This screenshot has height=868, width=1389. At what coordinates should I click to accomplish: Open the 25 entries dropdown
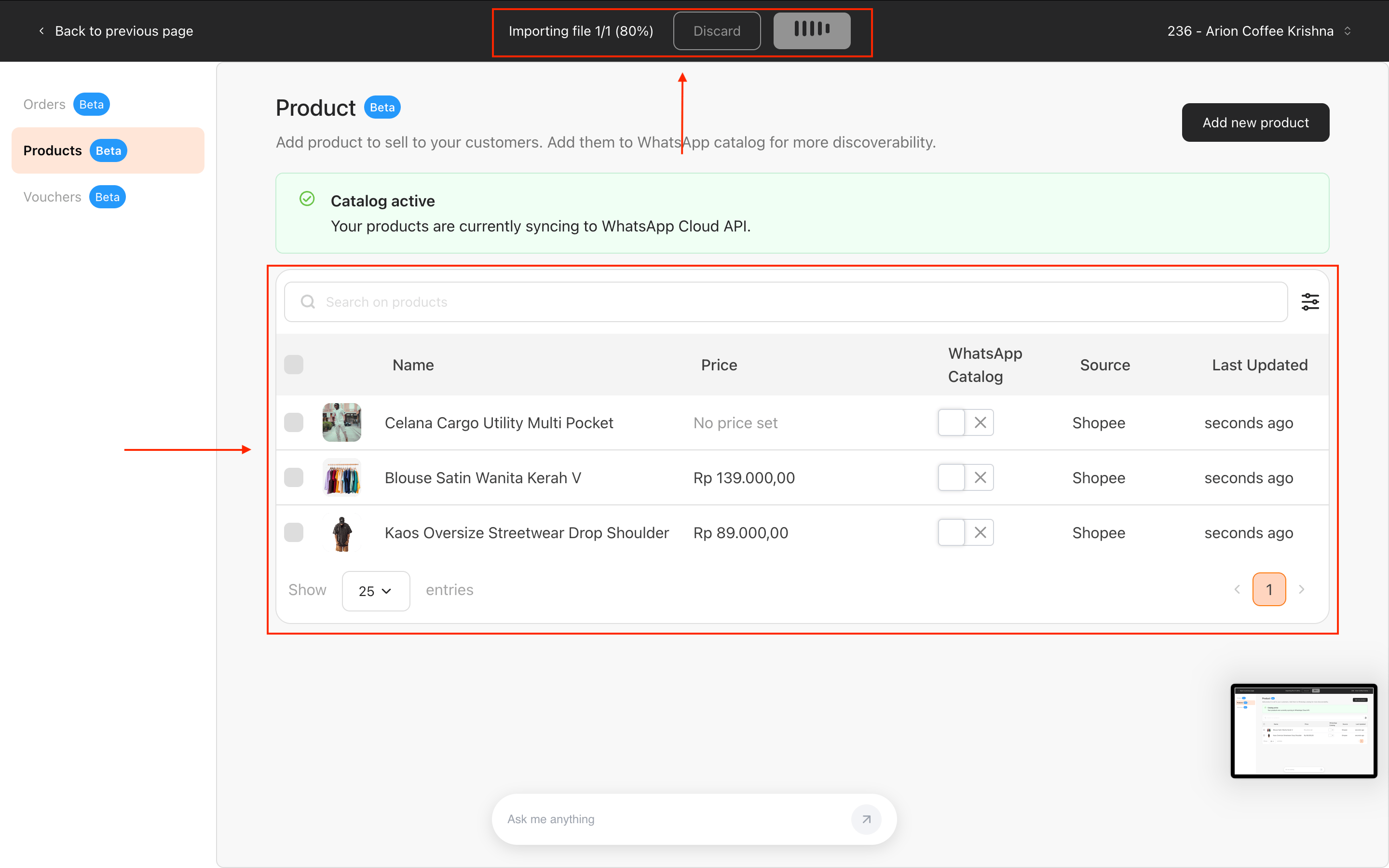376,591
